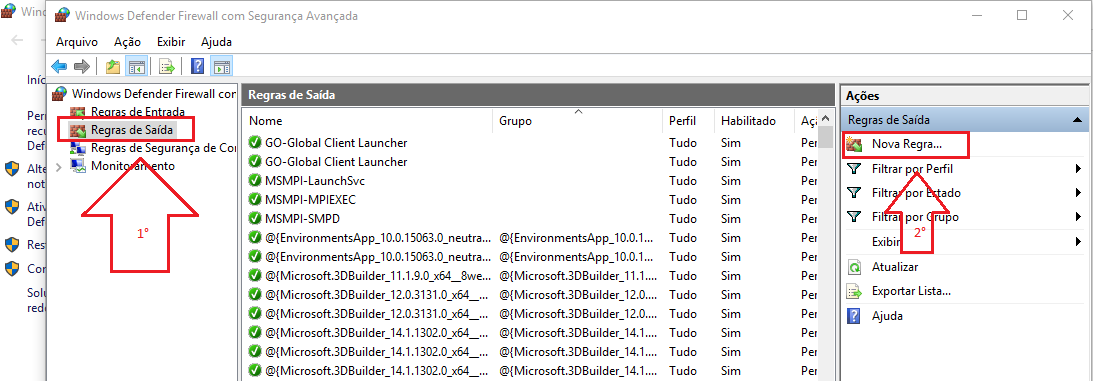Open the Exibir menu in the menu bar

[171, 42]
